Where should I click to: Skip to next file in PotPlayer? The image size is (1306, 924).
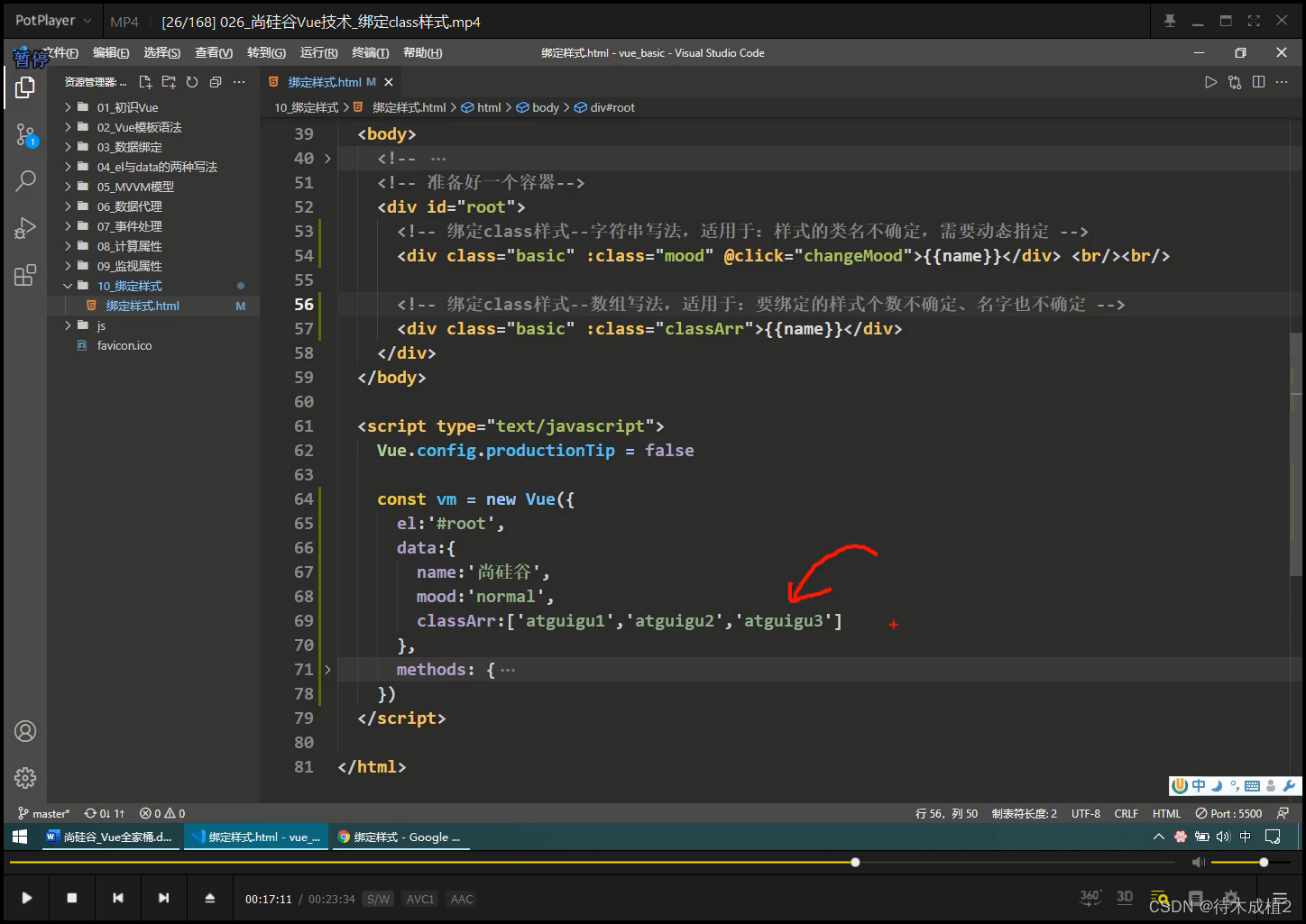pyautogui.click(x=163, y=898)
